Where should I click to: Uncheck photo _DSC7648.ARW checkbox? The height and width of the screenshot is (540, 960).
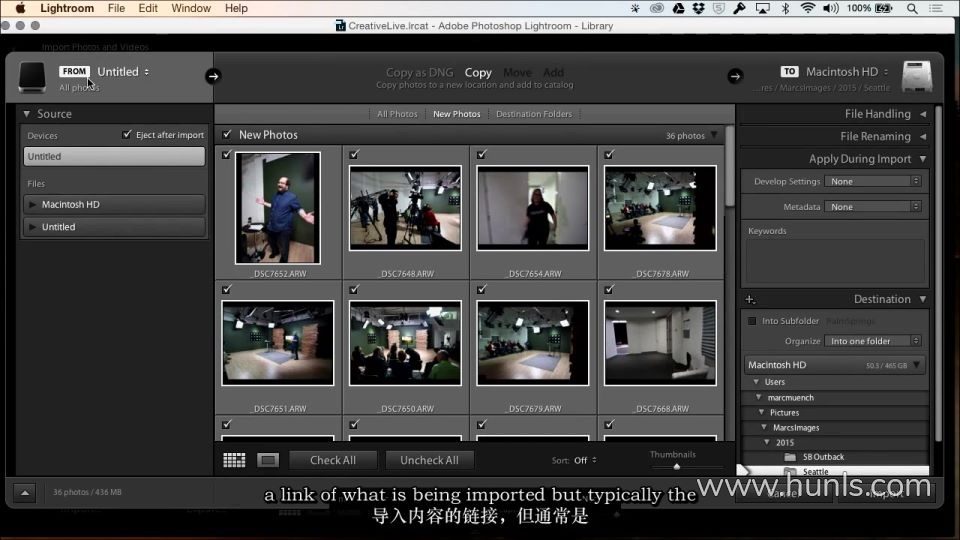coord(354,154)
